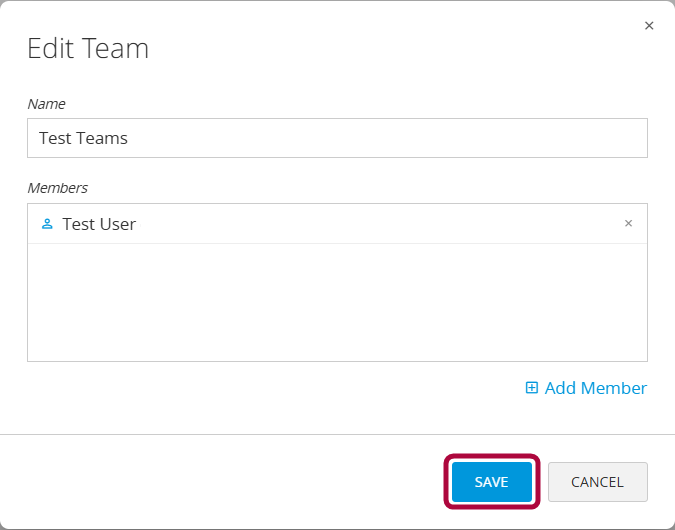Remove Test User from the members list
675x530 pixels.
(628, 224)
